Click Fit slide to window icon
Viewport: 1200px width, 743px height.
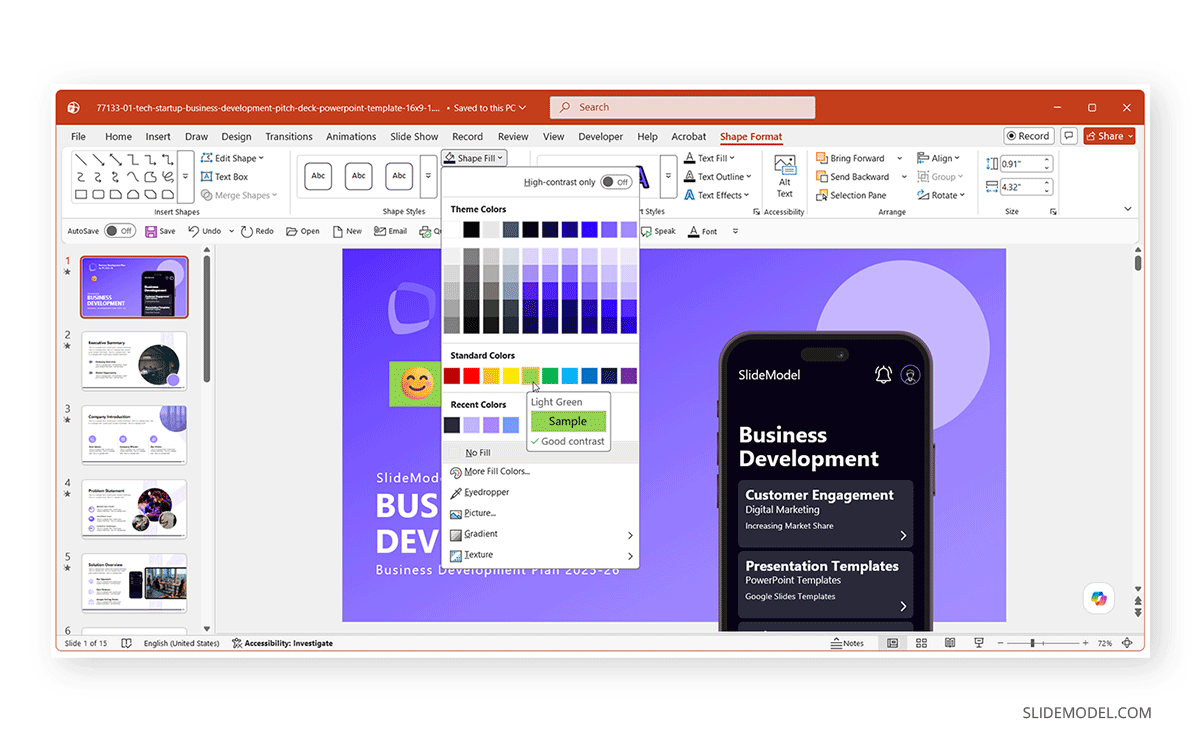tap(1127, 643)
